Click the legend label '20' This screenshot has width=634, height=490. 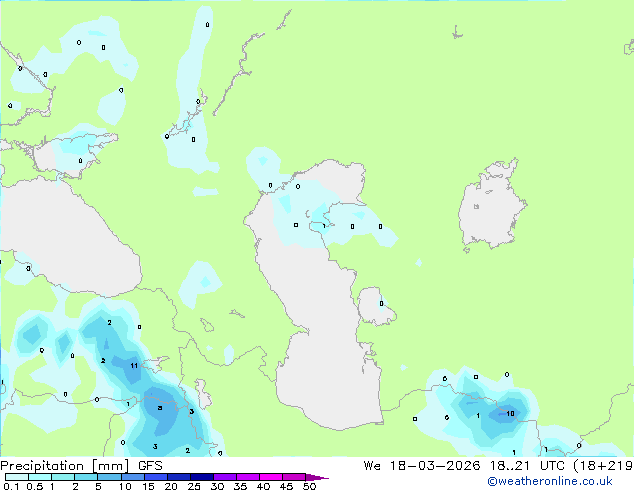[x=171, y=486]
